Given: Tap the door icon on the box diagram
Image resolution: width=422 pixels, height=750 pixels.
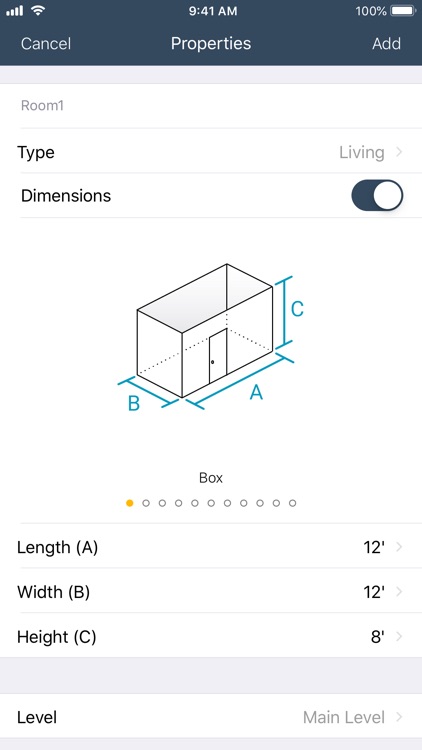Looking at the screenshot, I should coord(218,355).
